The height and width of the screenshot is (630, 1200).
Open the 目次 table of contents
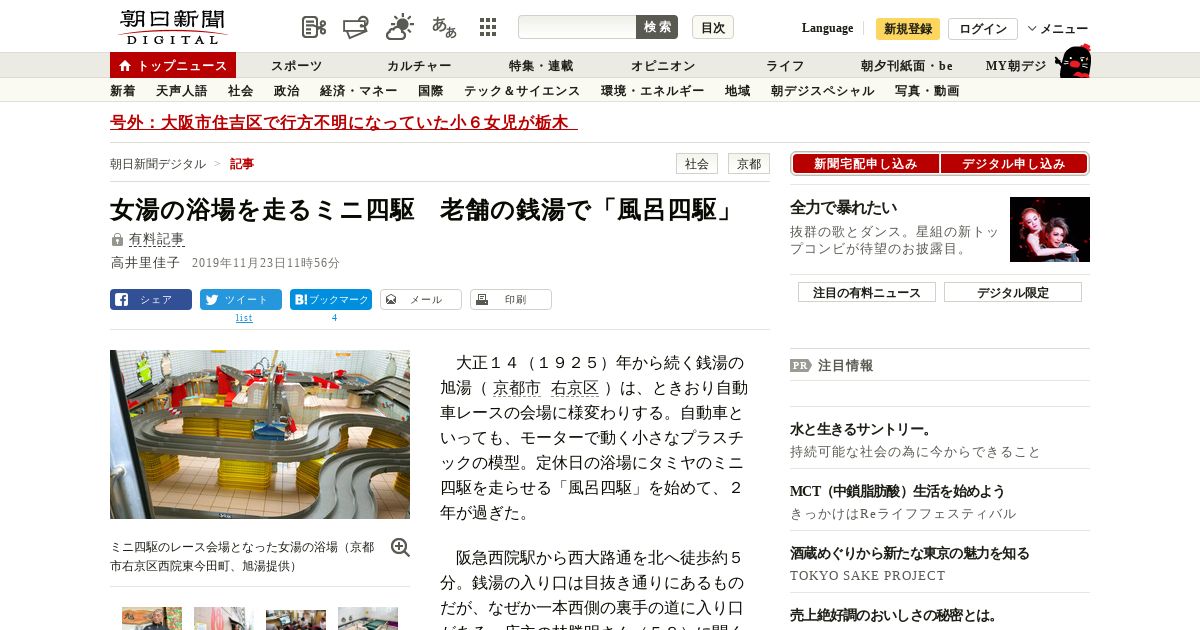point(713,27)
